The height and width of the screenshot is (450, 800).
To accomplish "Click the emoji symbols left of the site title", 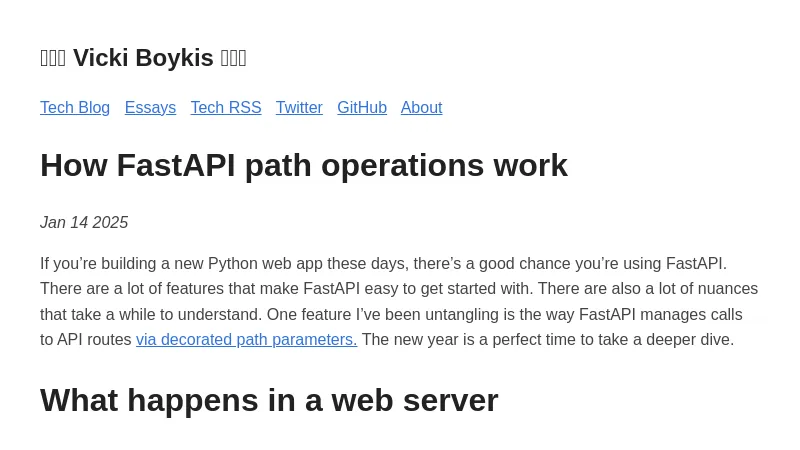I will pos(53,58).
